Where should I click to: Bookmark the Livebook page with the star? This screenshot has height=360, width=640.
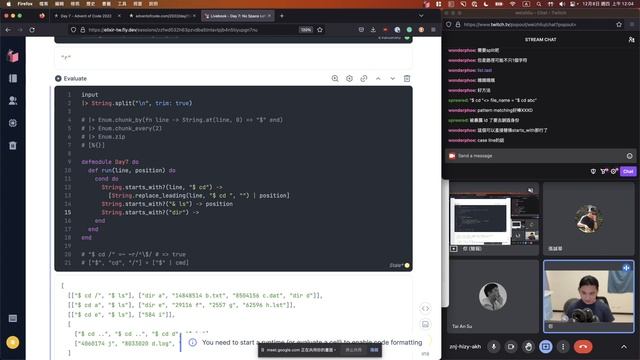(x=320, y=30)
